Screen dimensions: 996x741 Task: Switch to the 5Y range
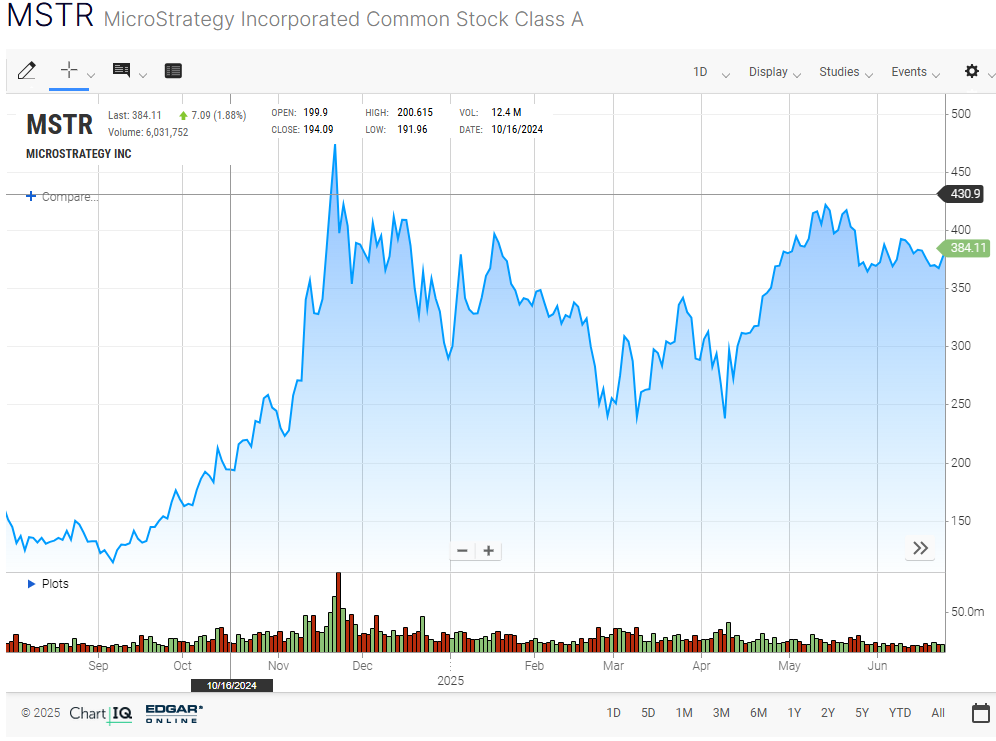point(862,713)
